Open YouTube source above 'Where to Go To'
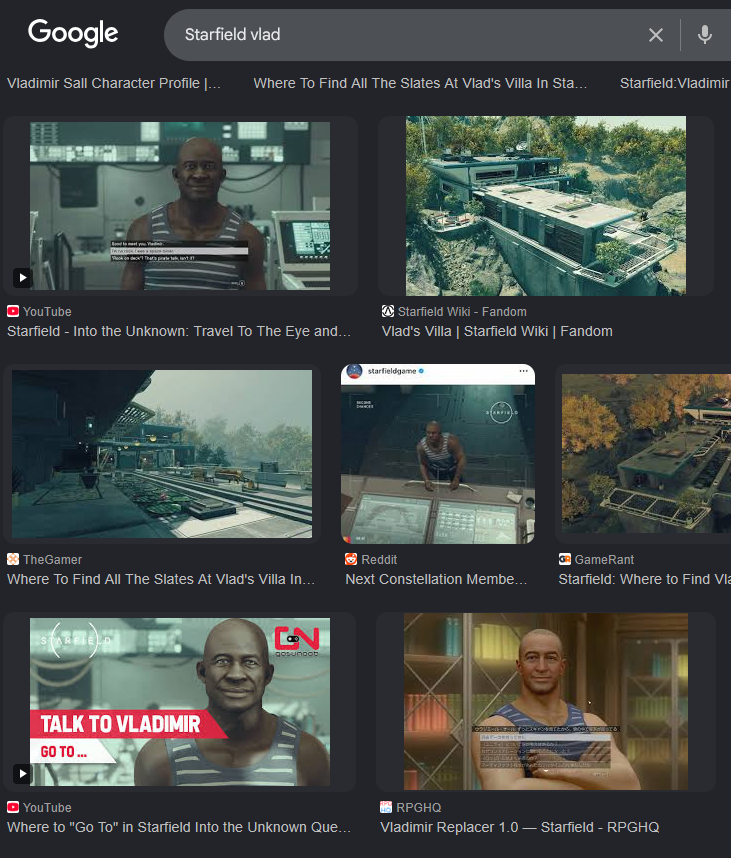The image size is (731, 858). pos(47,807)
